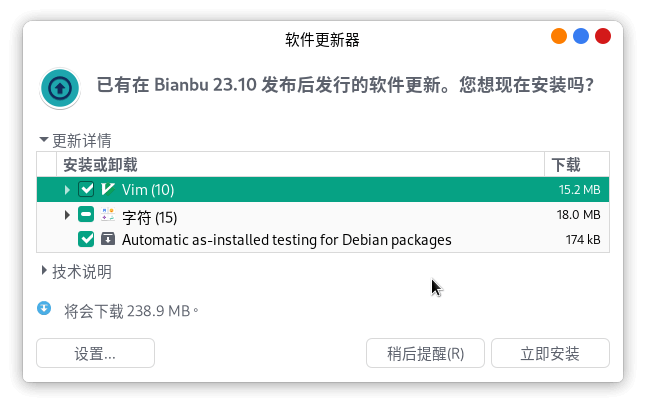Minimize the updater with the orange button
This screenshot has width=646, height=407.
558,37
